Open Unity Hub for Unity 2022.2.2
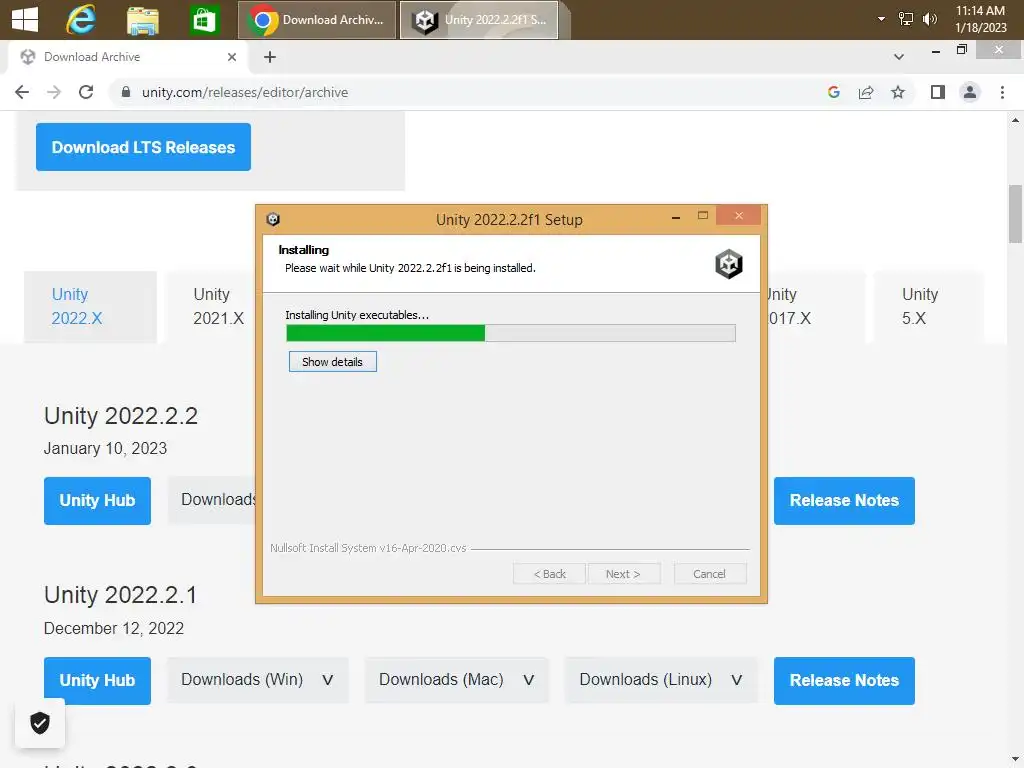1024x768 pixels. (x=97, y=501)
